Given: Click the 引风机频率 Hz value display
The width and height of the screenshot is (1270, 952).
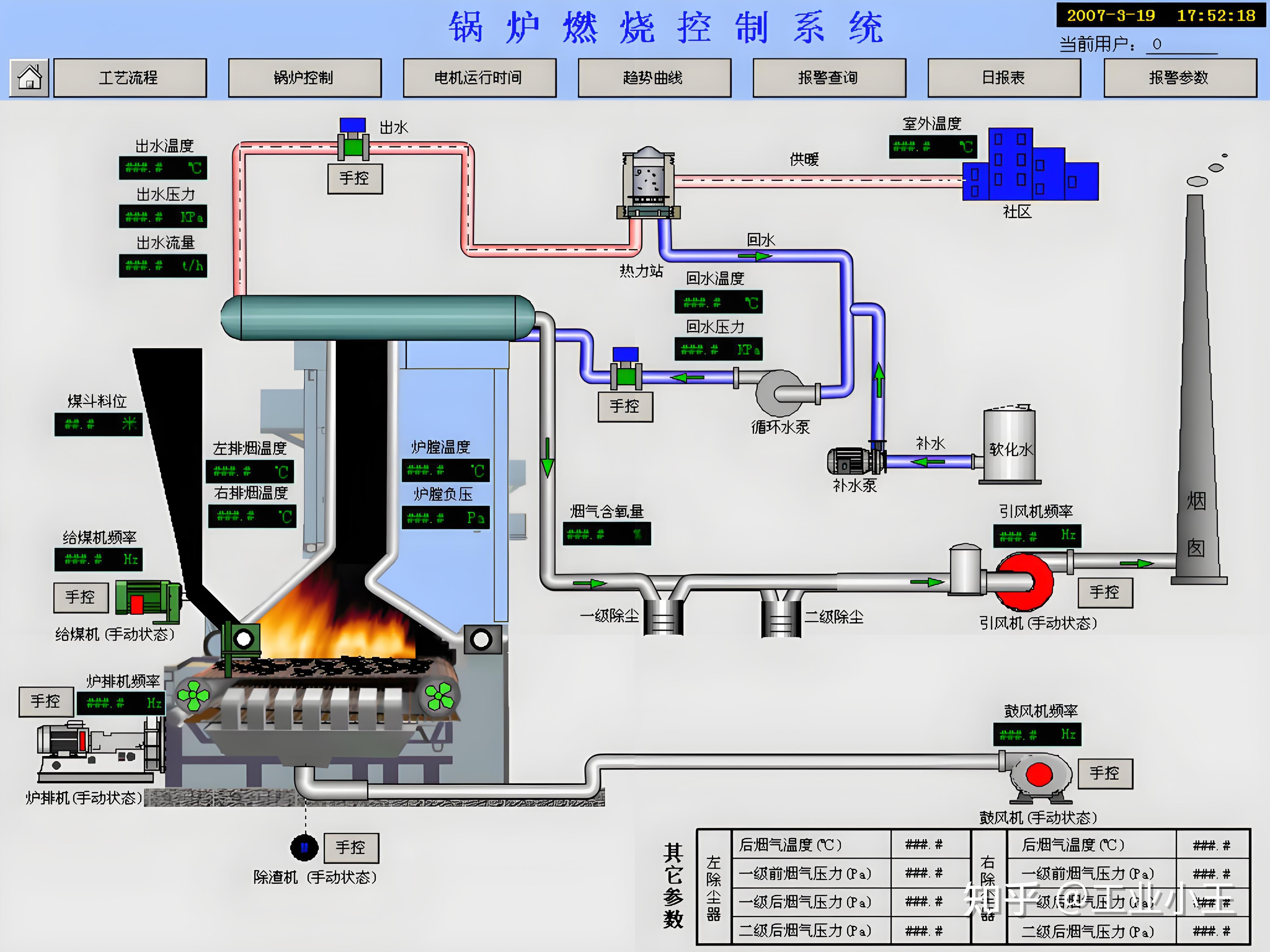Looking at the screenshot, I should click(1037, 536).
